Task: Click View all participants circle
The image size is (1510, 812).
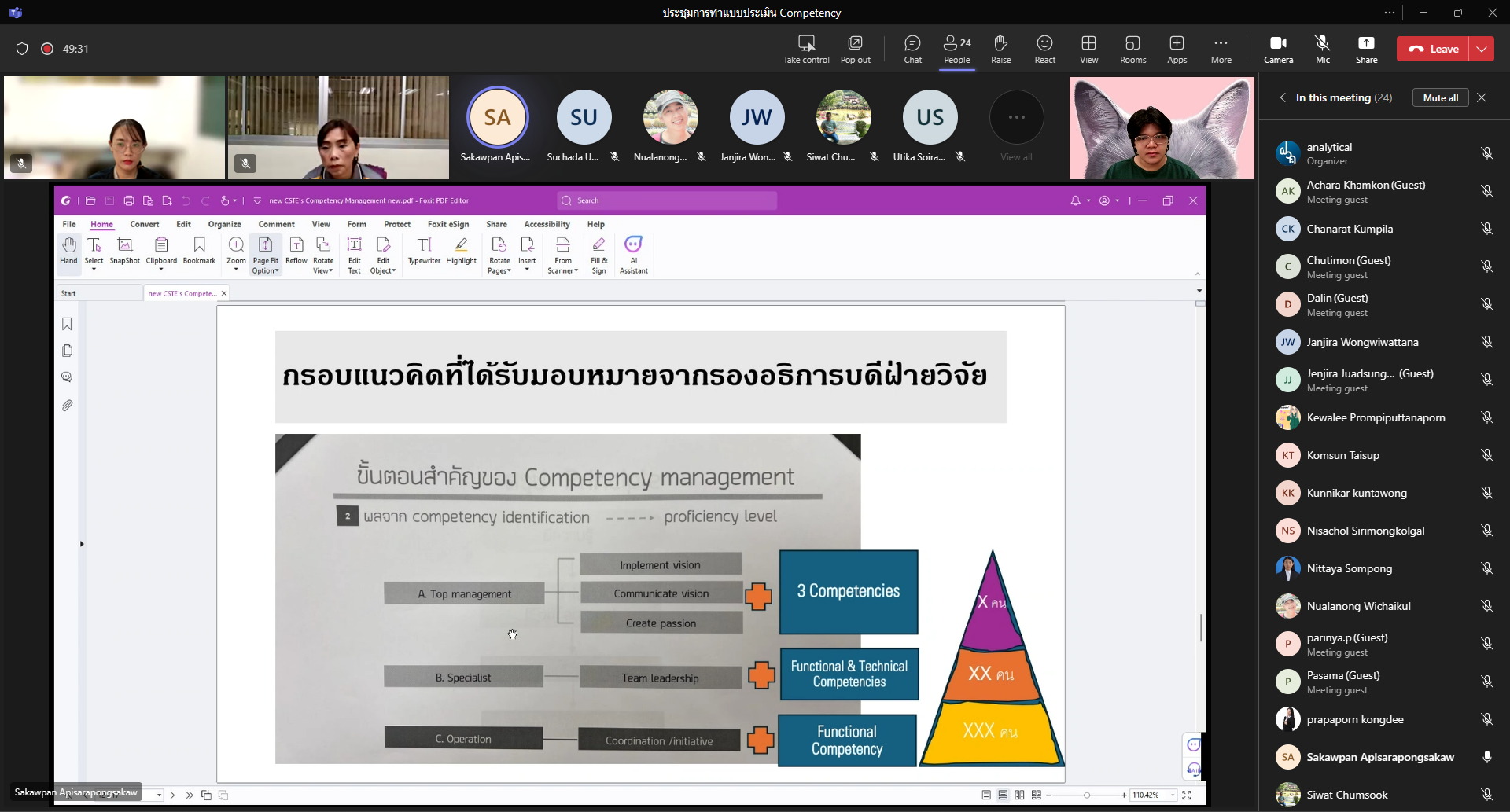Action: tap(1016, 118)
